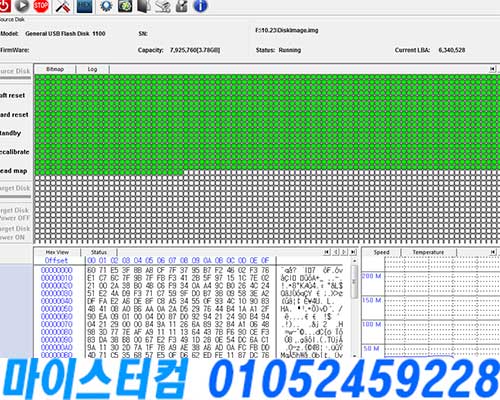Click the Source Disk sidebar header
This screenshot has width=500, height=400.
15,71
